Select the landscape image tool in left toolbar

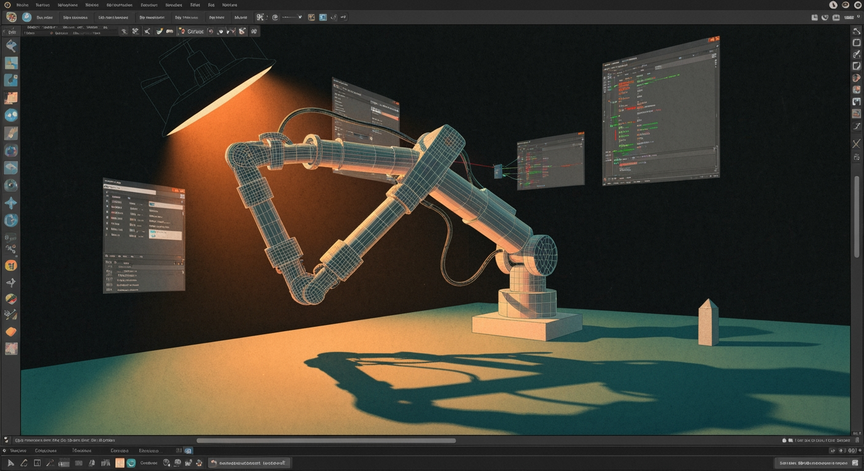(11, 63)
